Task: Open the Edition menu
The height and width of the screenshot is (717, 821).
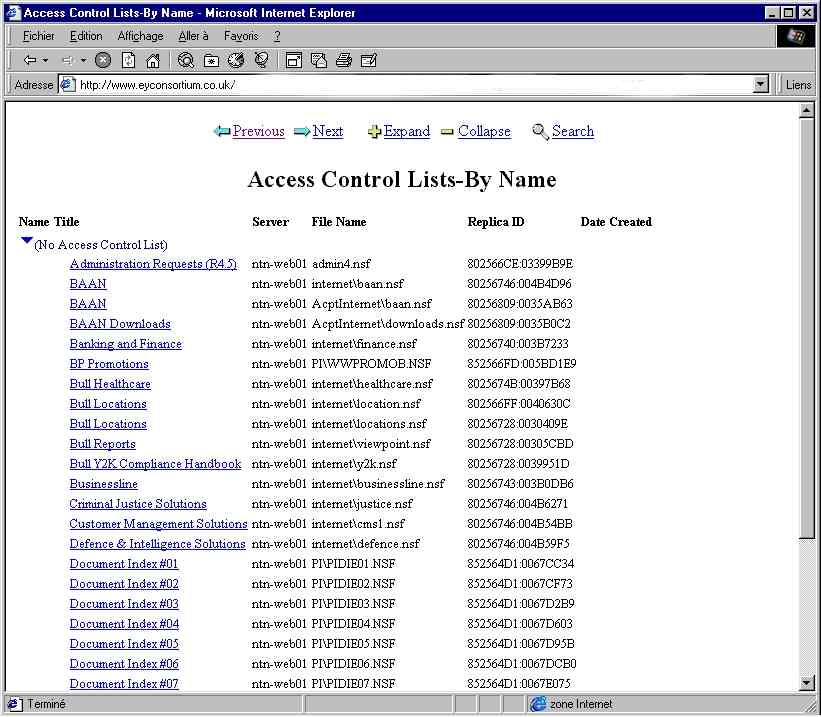Action: click(x=86, y=36)
